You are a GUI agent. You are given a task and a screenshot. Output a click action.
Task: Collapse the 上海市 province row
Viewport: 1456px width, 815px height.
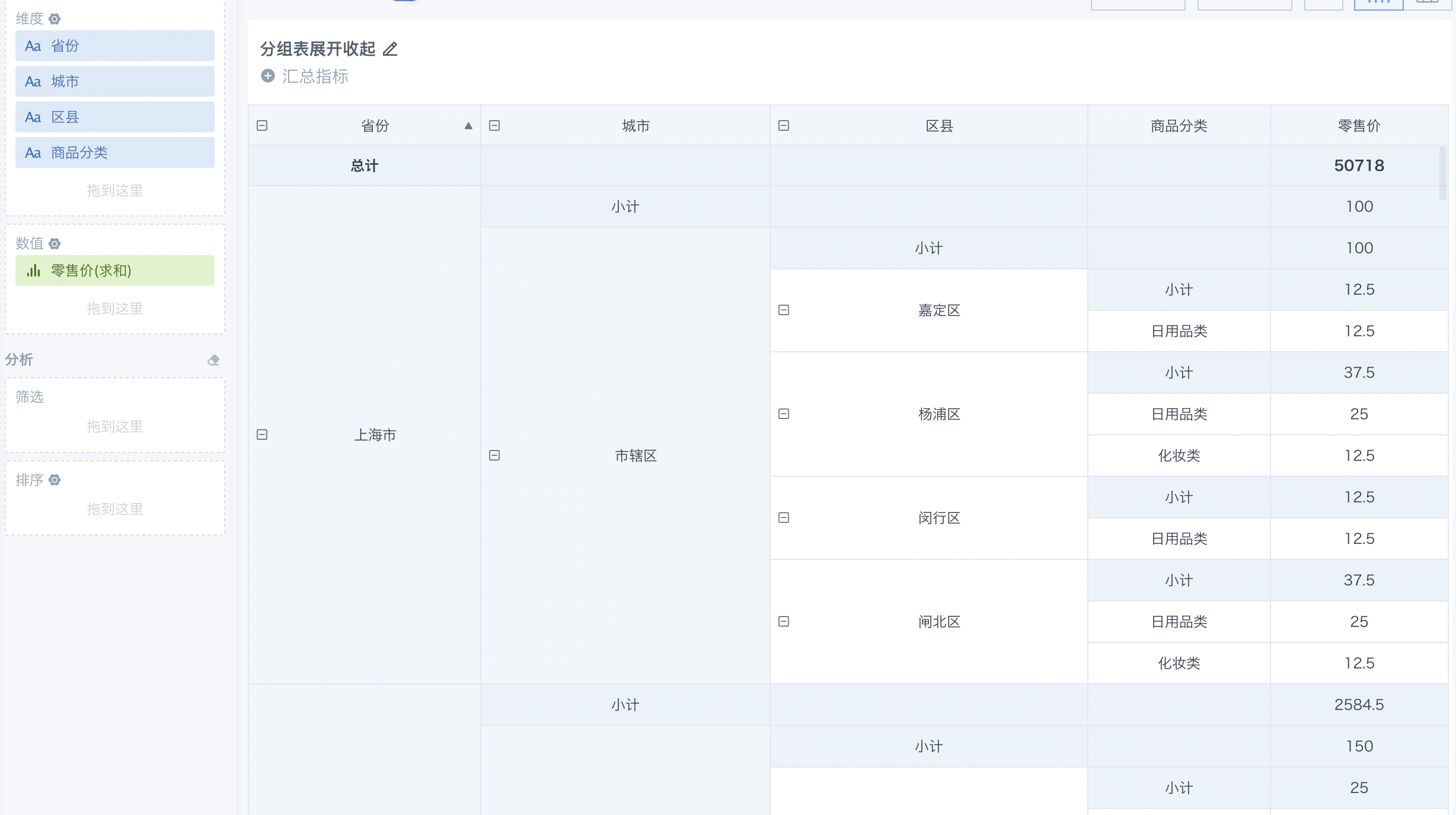[x=262, y=435]
